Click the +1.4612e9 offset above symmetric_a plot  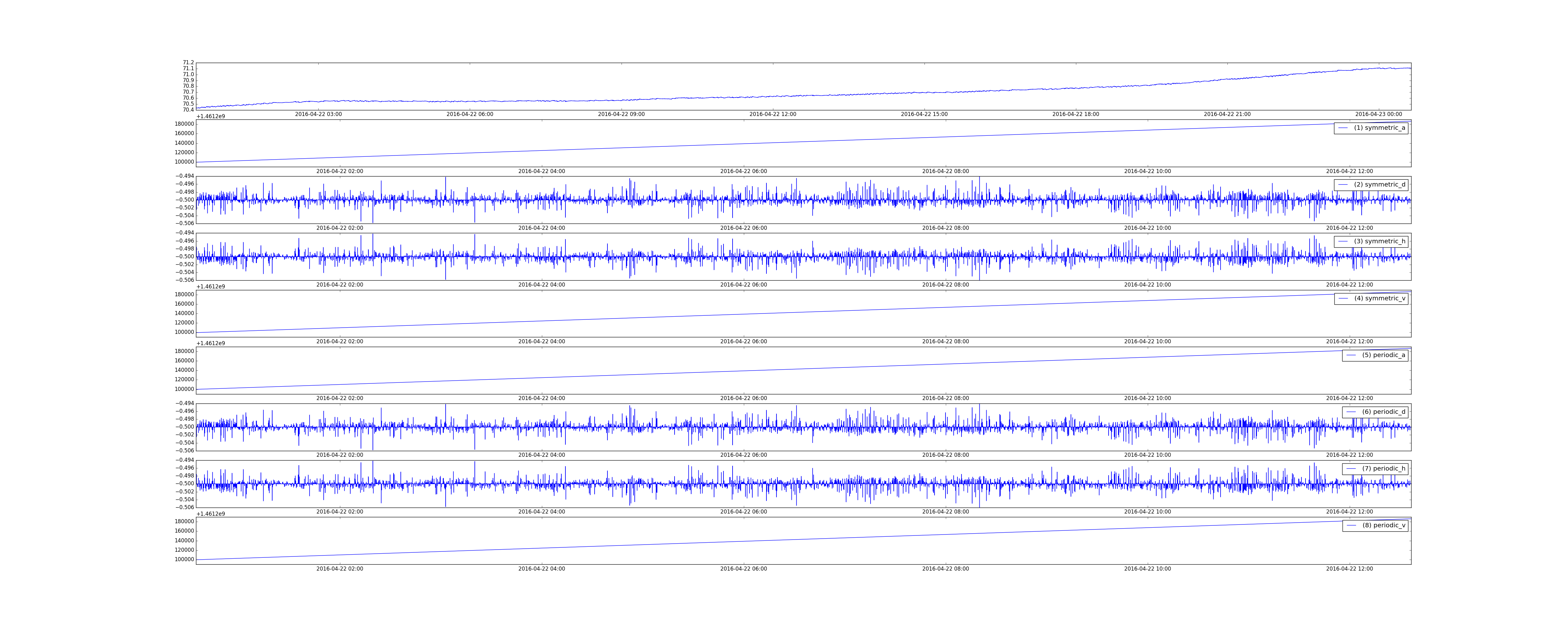tap(211, 116)
